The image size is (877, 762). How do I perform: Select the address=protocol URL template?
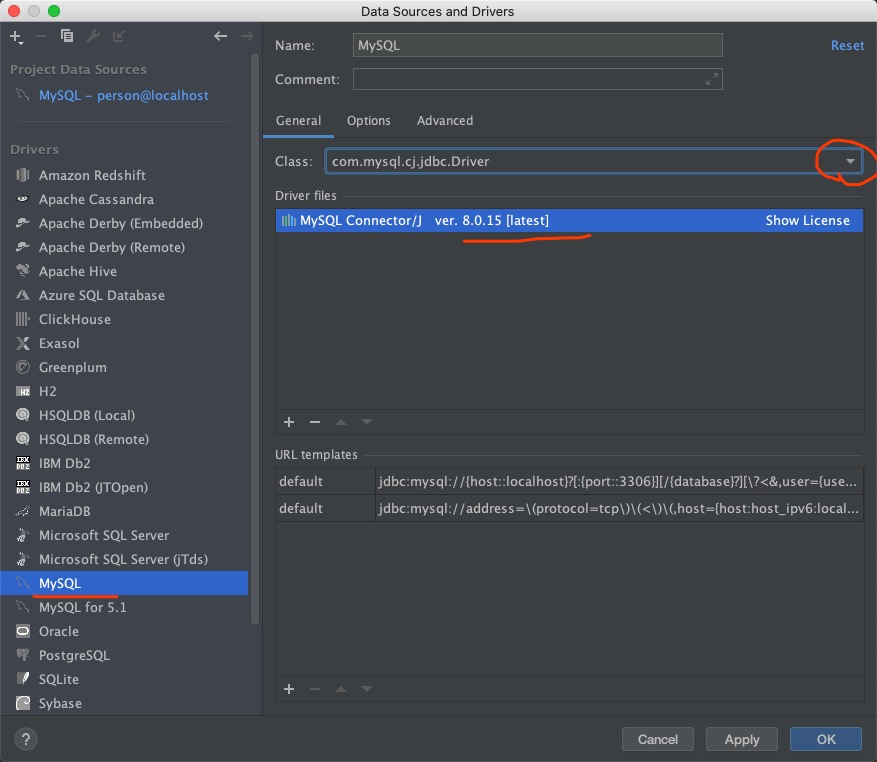(x=569, y=509)
